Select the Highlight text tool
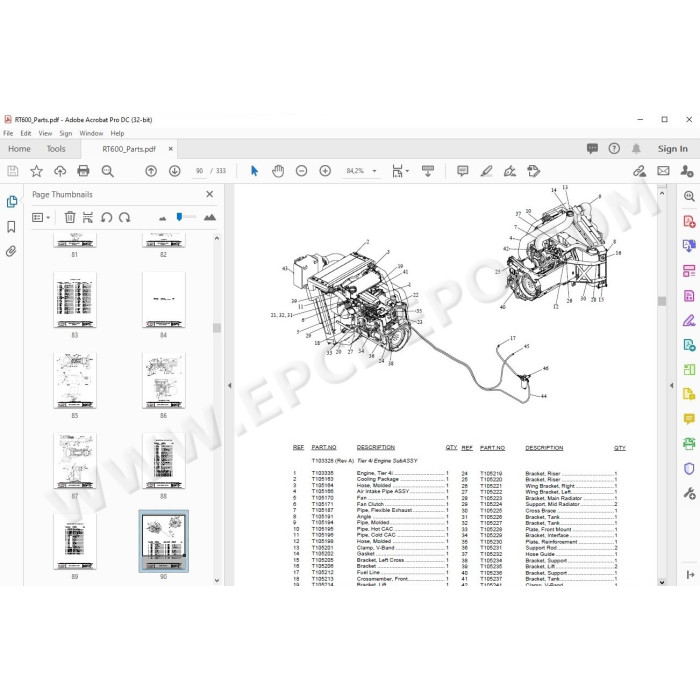Screen dimensions: 700x700 [x=486, y=171]
